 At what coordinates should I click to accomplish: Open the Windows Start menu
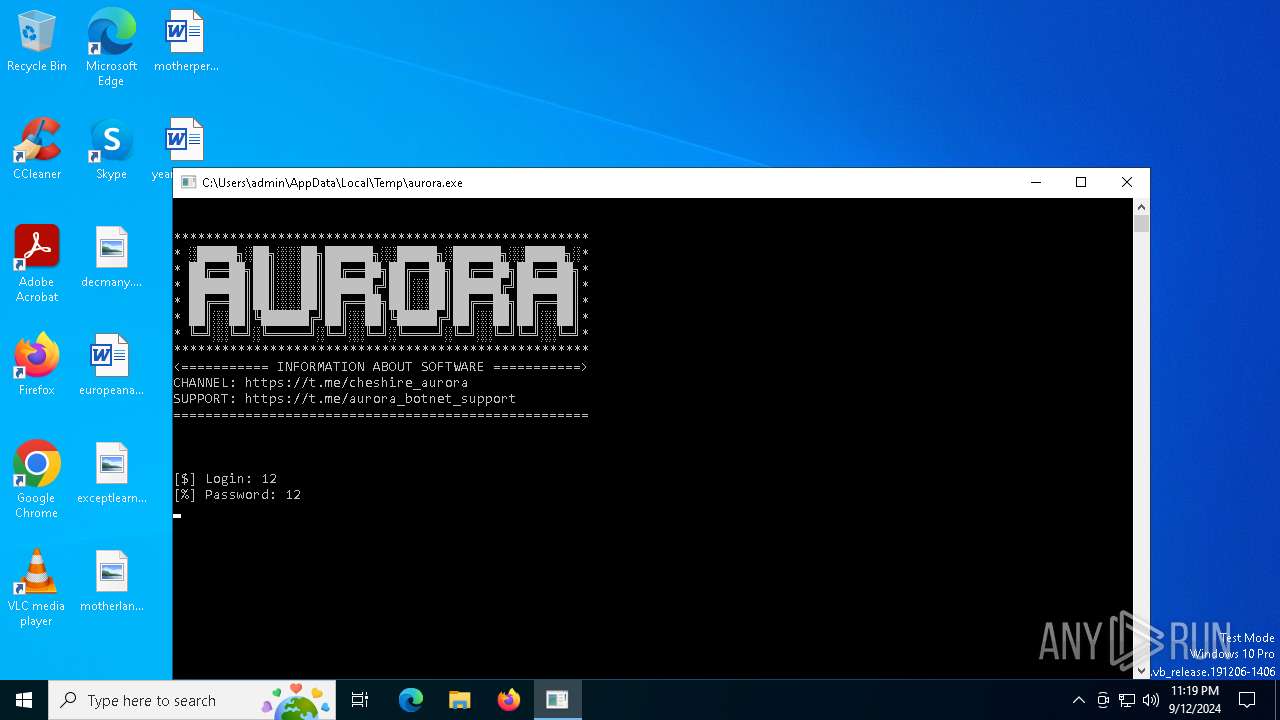coord(24,700)
